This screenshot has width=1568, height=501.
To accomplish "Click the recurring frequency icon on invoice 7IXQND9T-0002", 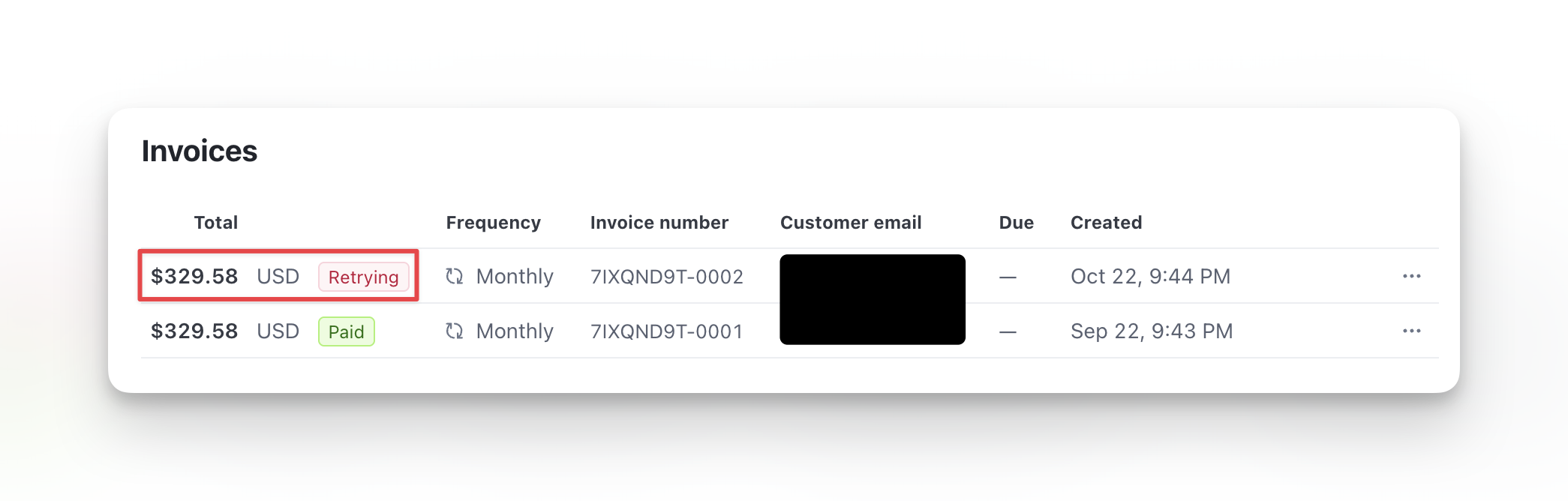I will pyautogui.click(x=454, y=277).
